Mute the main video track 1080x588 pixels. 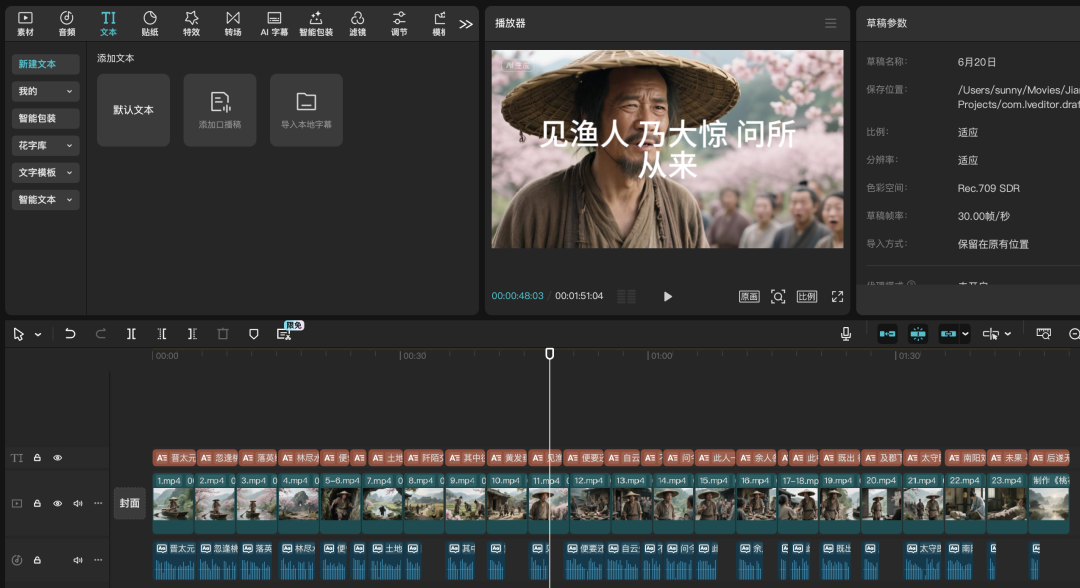point(78,503)
